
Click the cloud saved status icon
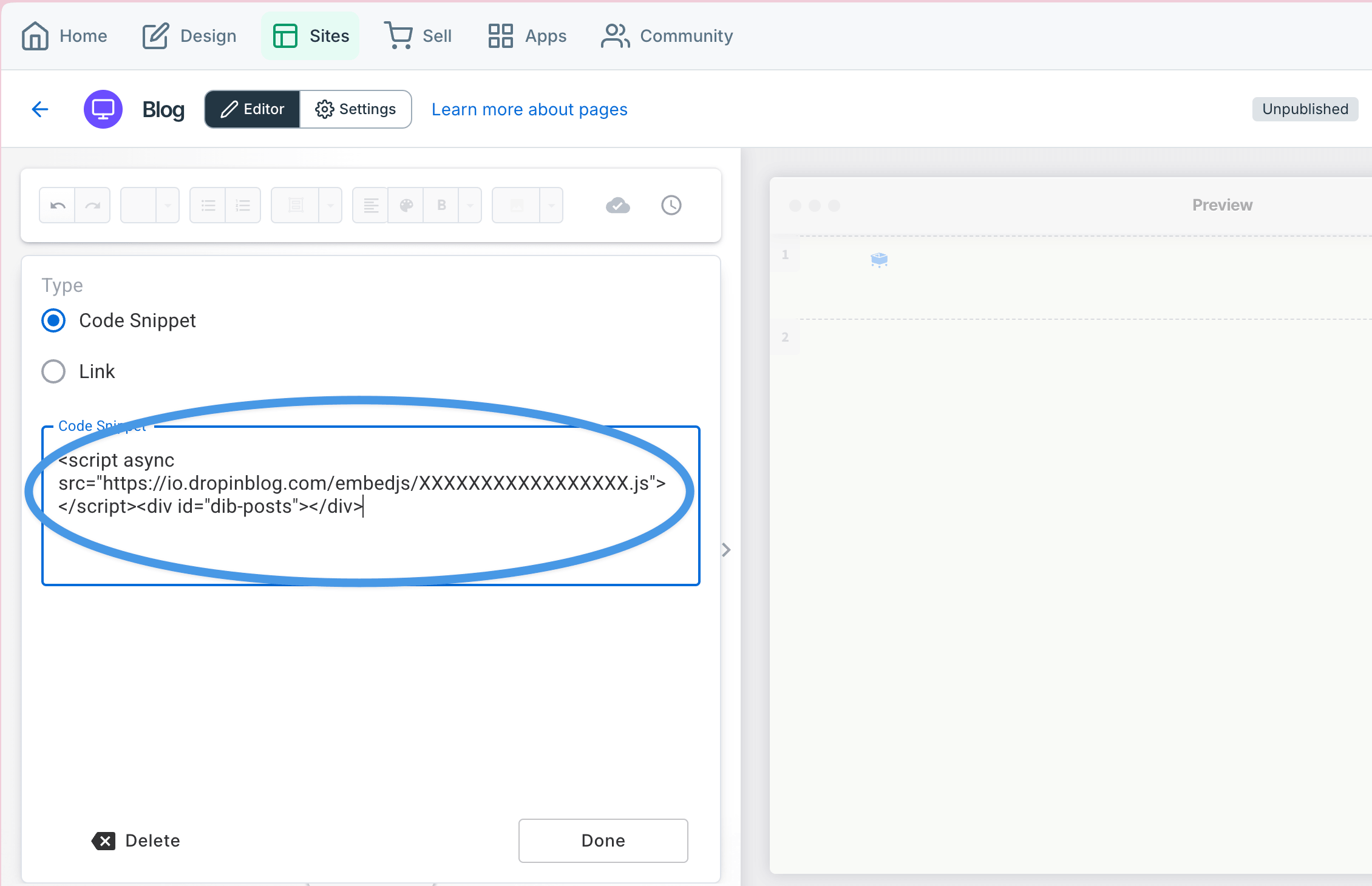618,205
